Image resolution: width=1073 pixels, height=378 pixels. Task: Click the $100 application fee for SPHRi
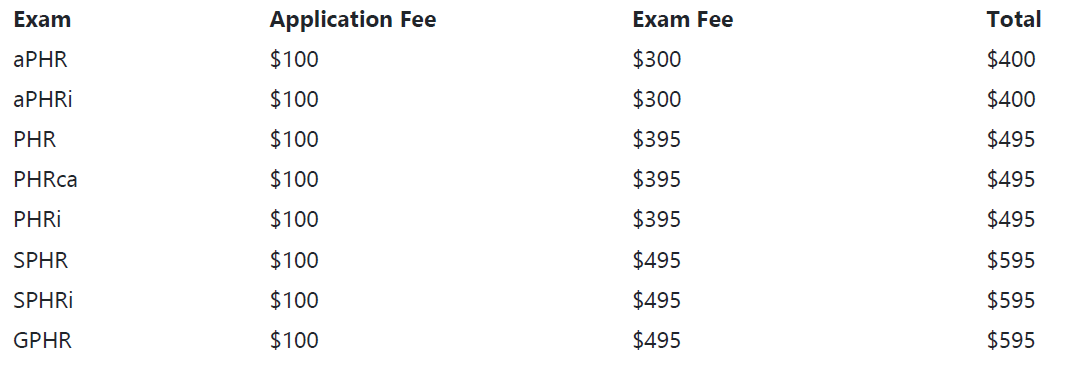pos(294,300)
